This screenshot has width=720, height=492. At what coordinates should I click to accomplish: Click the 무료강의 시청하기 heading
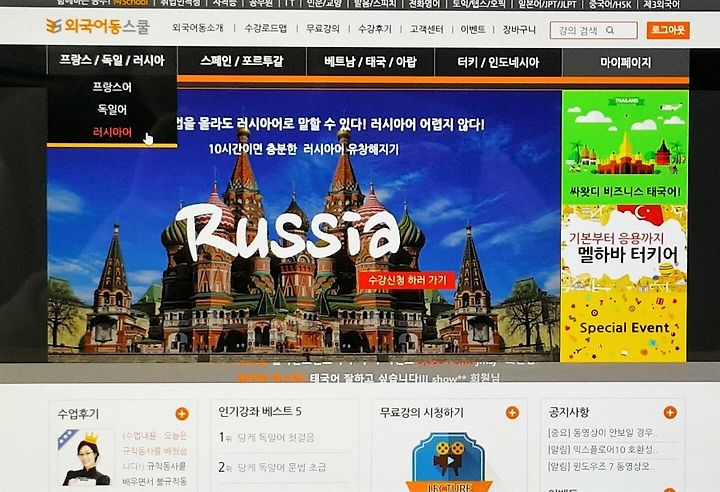[x=422, y=413]
